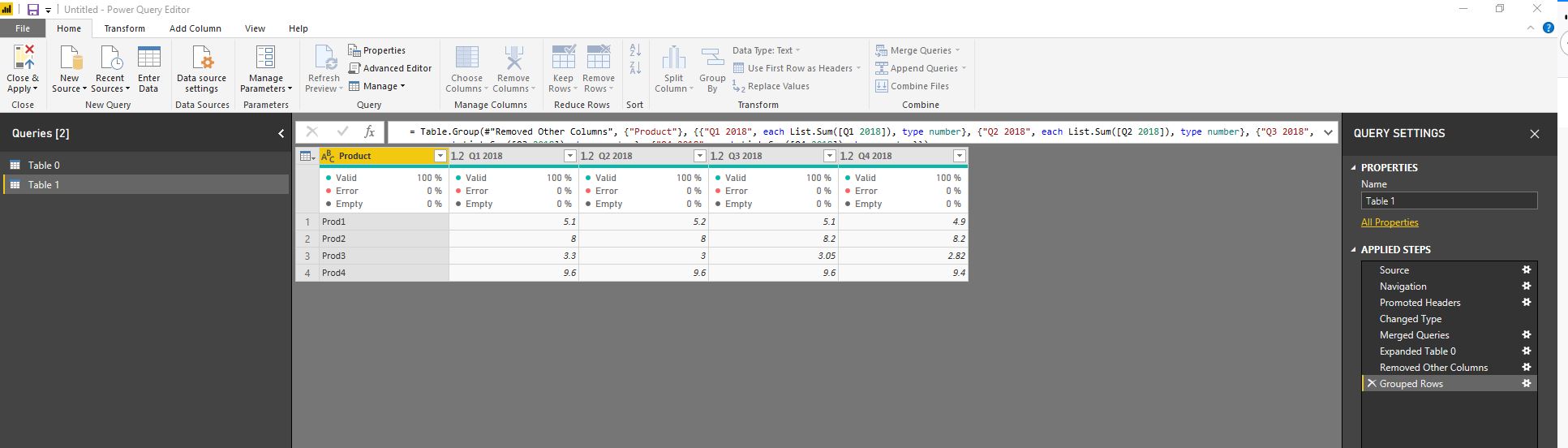This screenshot has width=1568, height=448.
Task: Edit the query Name field
Action: click(x=1449, y=201)
